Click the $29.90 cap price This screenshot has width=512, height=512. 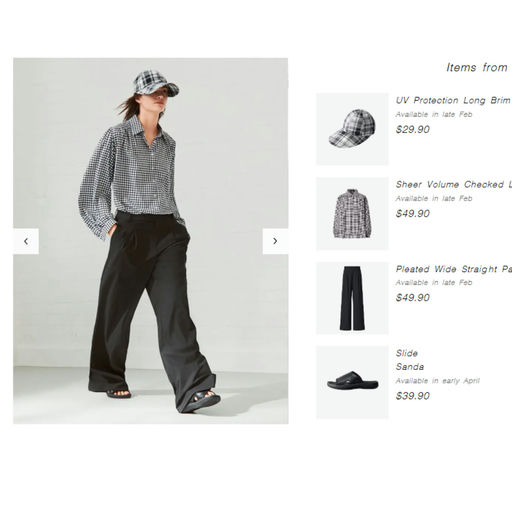413,129
